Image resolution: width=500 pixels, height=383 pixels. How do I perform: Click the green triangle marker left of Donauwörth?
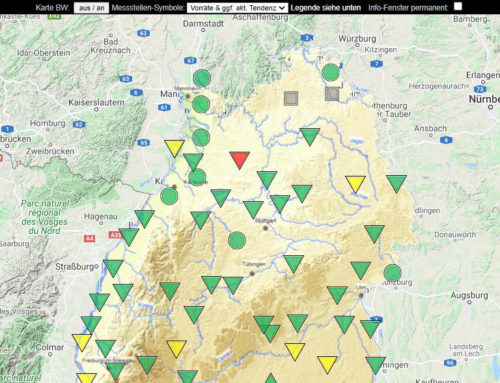(x=374, y=234)
